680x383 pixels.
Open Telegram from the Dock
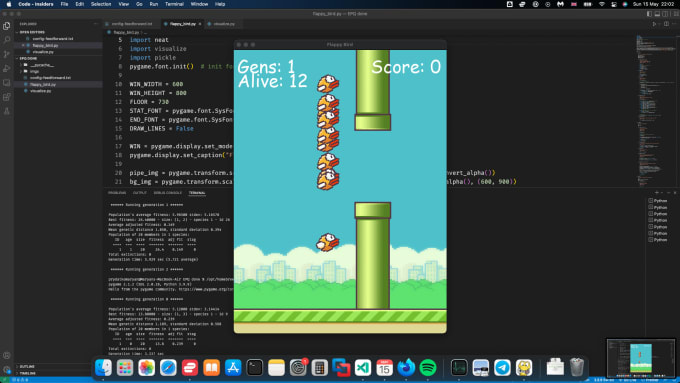(x=502, y=368)
